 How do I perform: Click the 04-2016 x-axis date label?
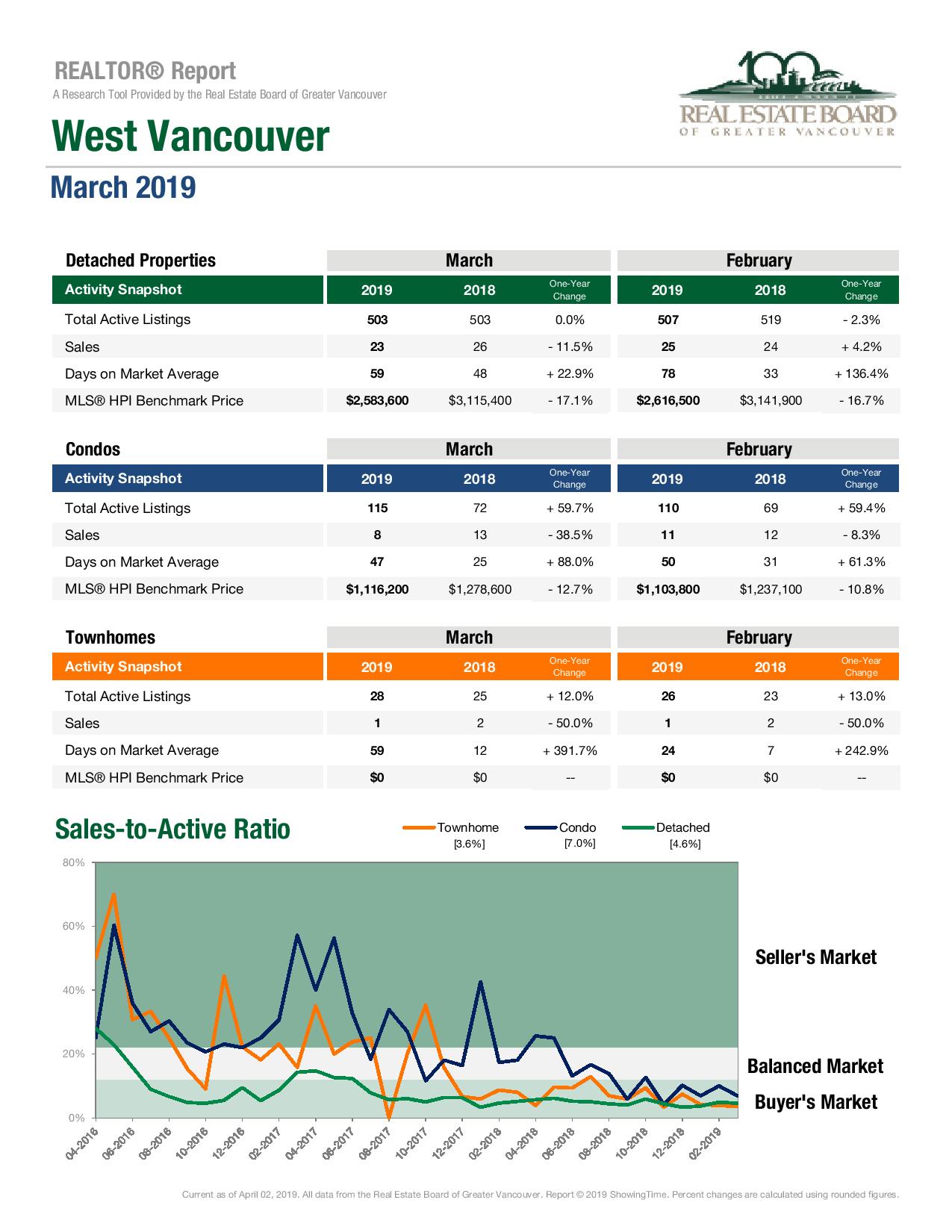point(81,1145)
